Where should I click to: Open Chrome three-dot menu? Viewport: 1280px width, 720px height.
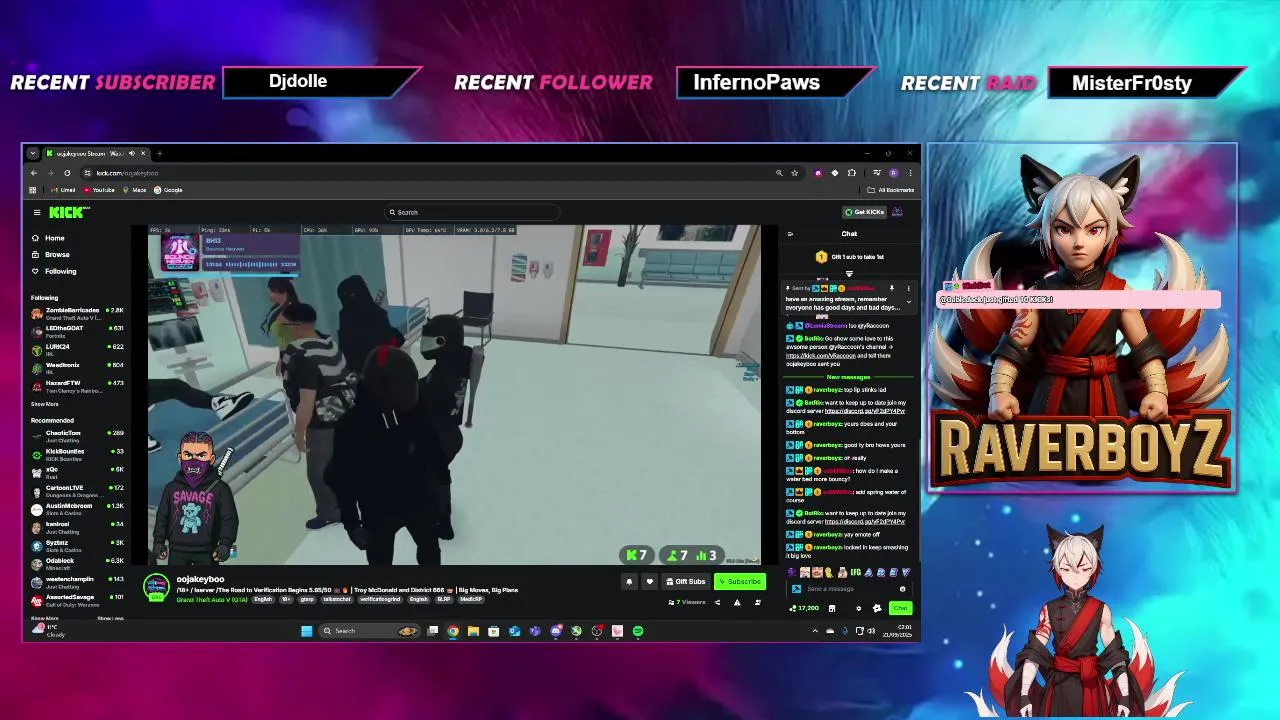coord(910,173)
